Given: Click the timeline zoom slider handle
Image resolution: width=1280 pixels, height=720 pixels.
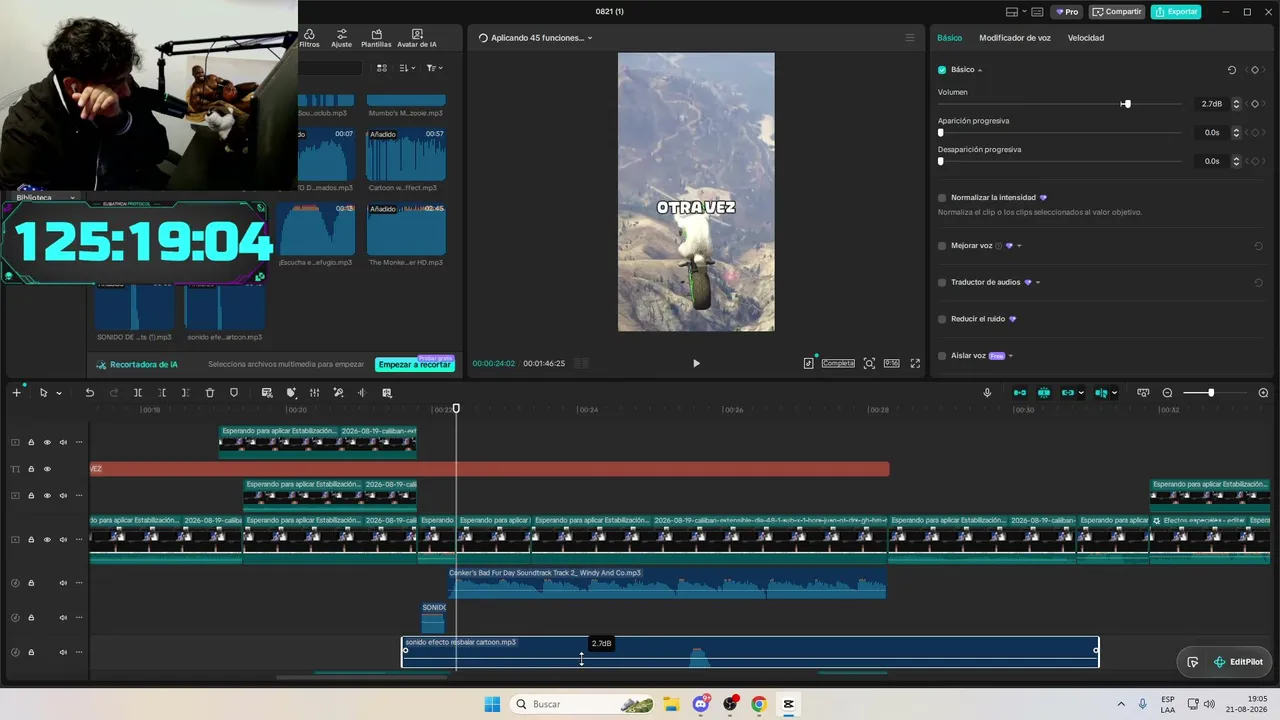Looking at the screenshot, I should (1211, 393).
